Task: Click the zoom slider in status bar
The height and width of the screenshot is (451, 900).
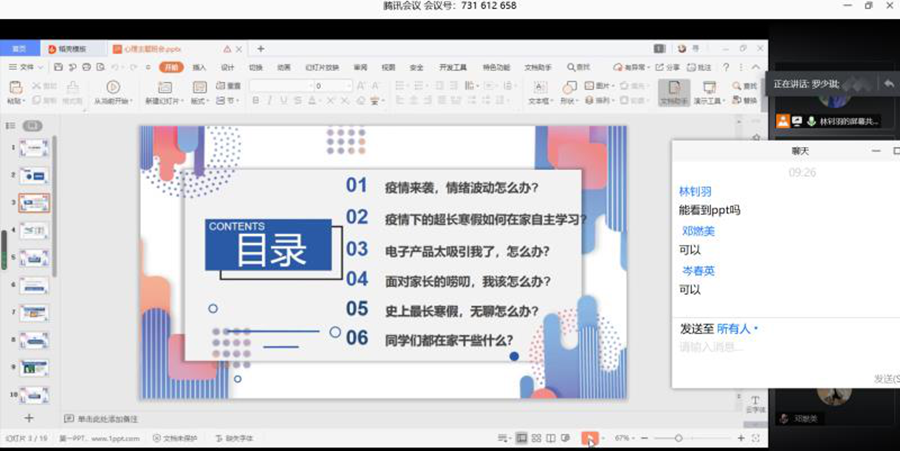Action: pyautogui.click(x=679, y=438)
